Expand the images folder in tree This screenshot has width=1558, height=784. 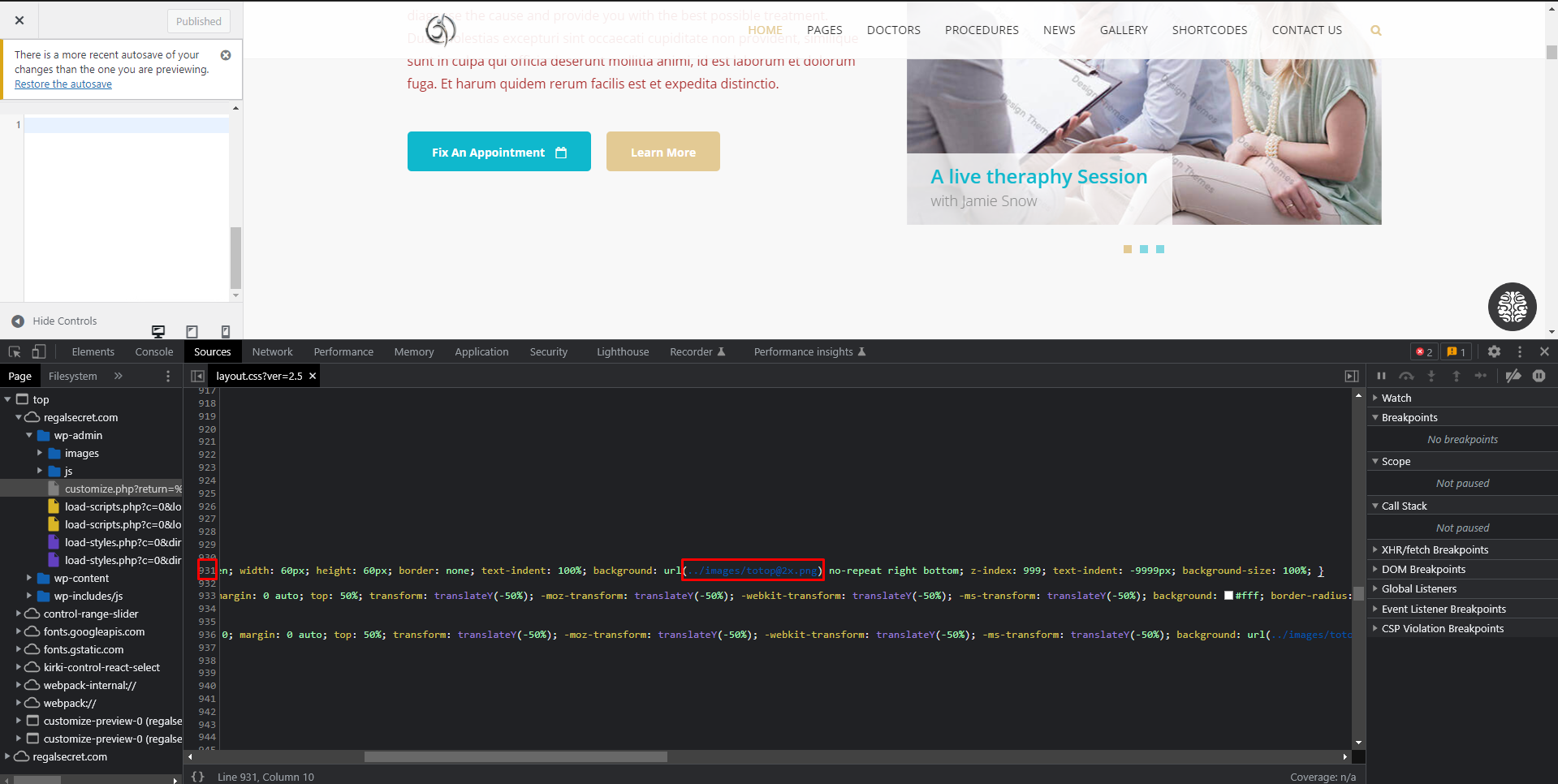click(40, 453)
